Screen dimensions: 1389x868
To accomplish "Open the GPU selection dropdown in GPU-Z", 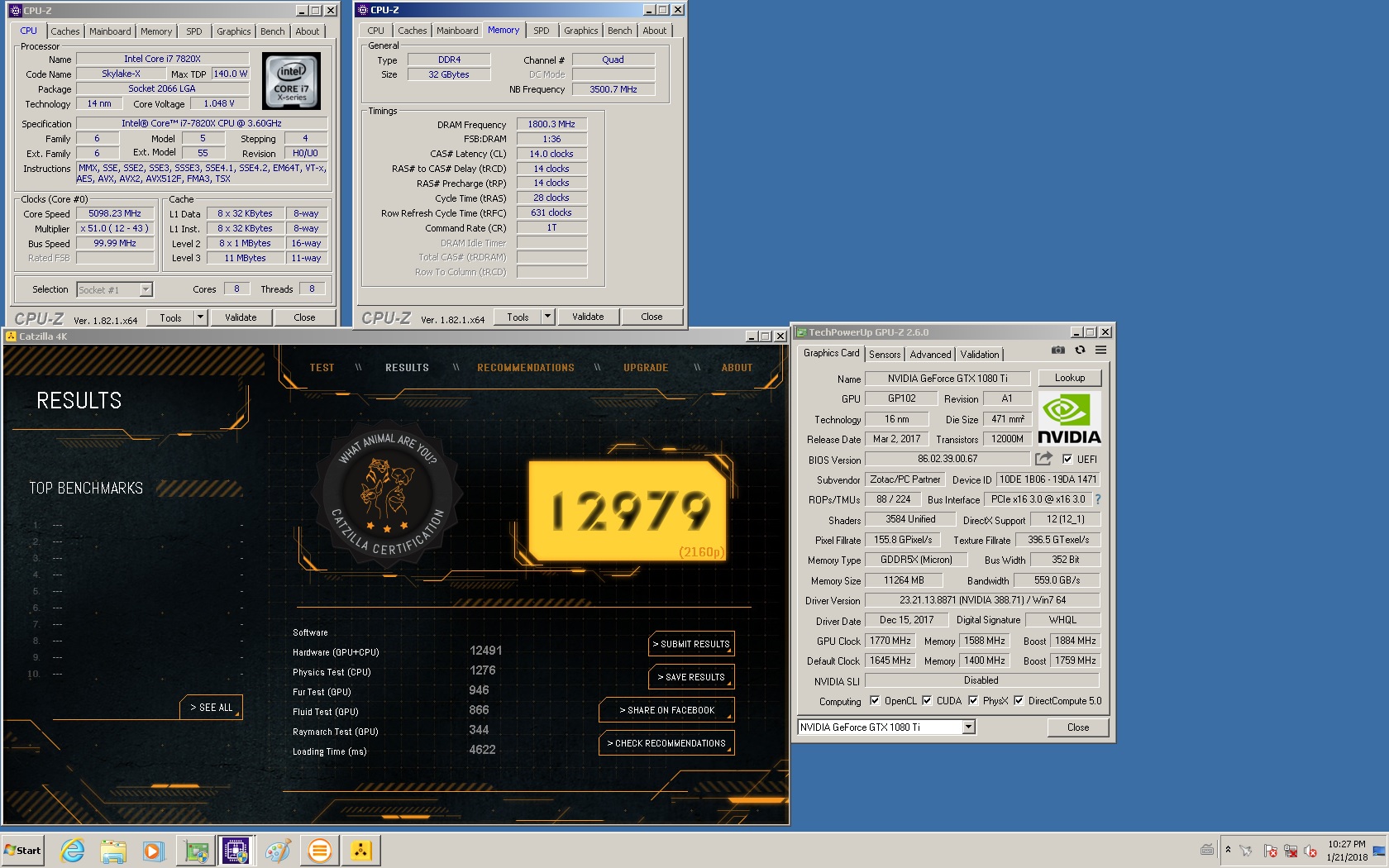I will (969, 727).
